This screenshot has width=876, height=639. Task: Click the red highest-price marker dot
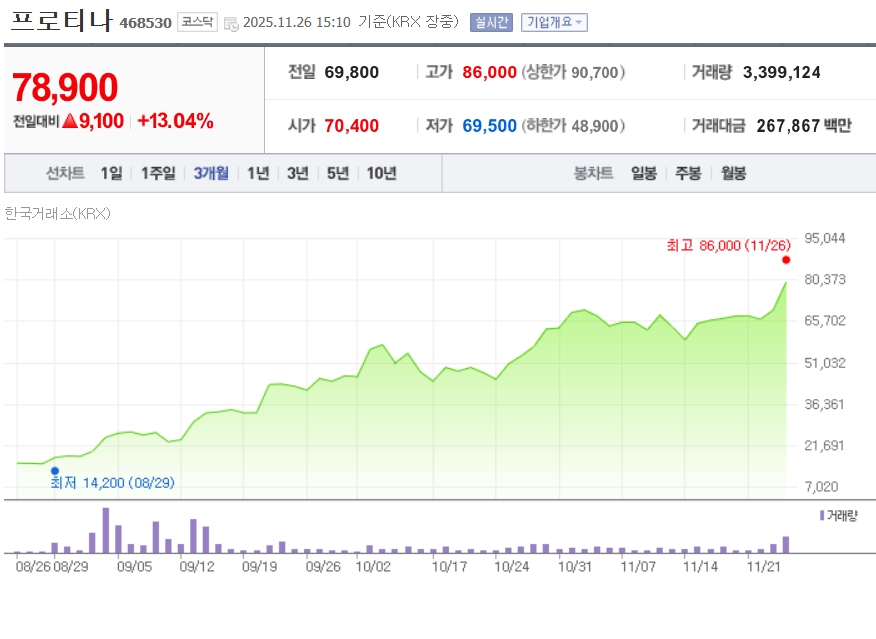pos(786,260)
